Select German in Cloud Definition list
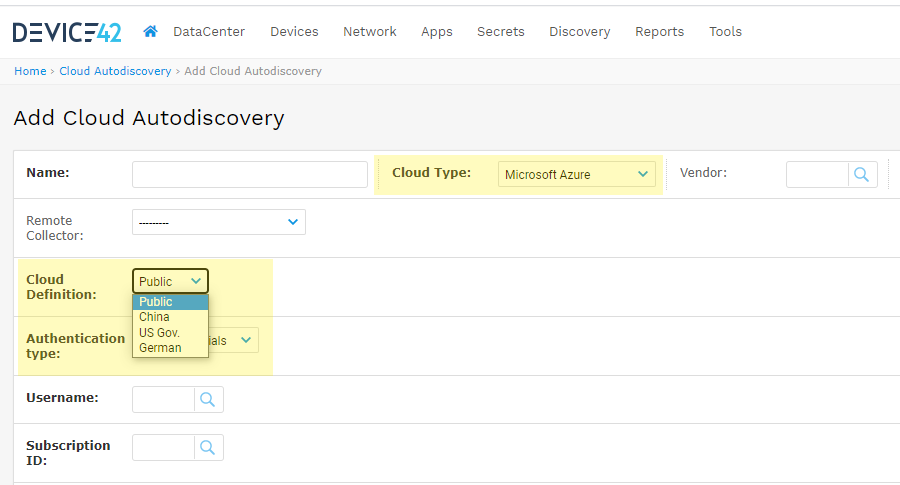 170,348
